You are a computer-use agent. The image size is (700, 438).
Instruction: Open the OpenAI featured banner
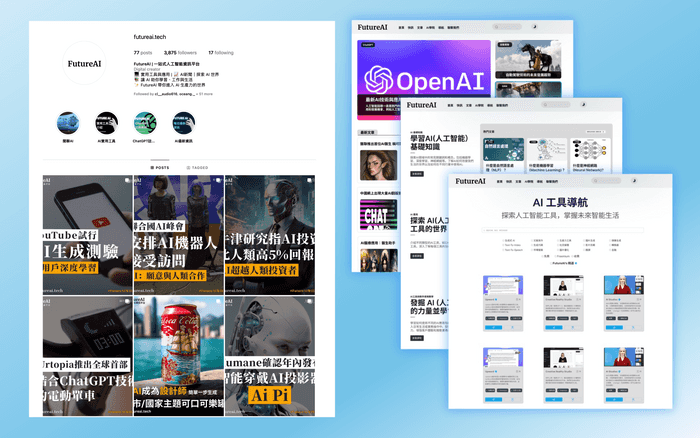pos(424,80)
